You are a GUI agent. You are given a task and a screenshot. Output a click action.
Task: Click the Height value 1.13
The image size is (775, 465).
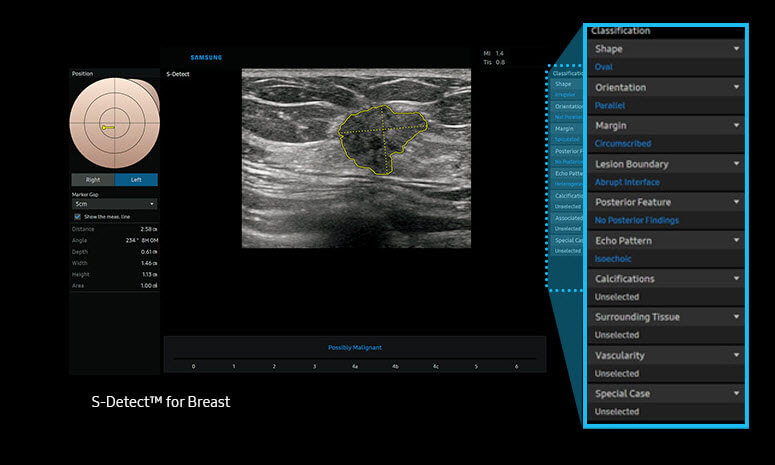click(149, 275)
